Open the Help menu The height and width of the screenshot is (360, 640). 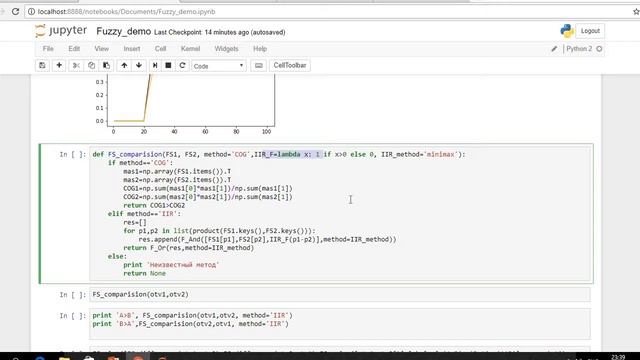click(260, 49)
